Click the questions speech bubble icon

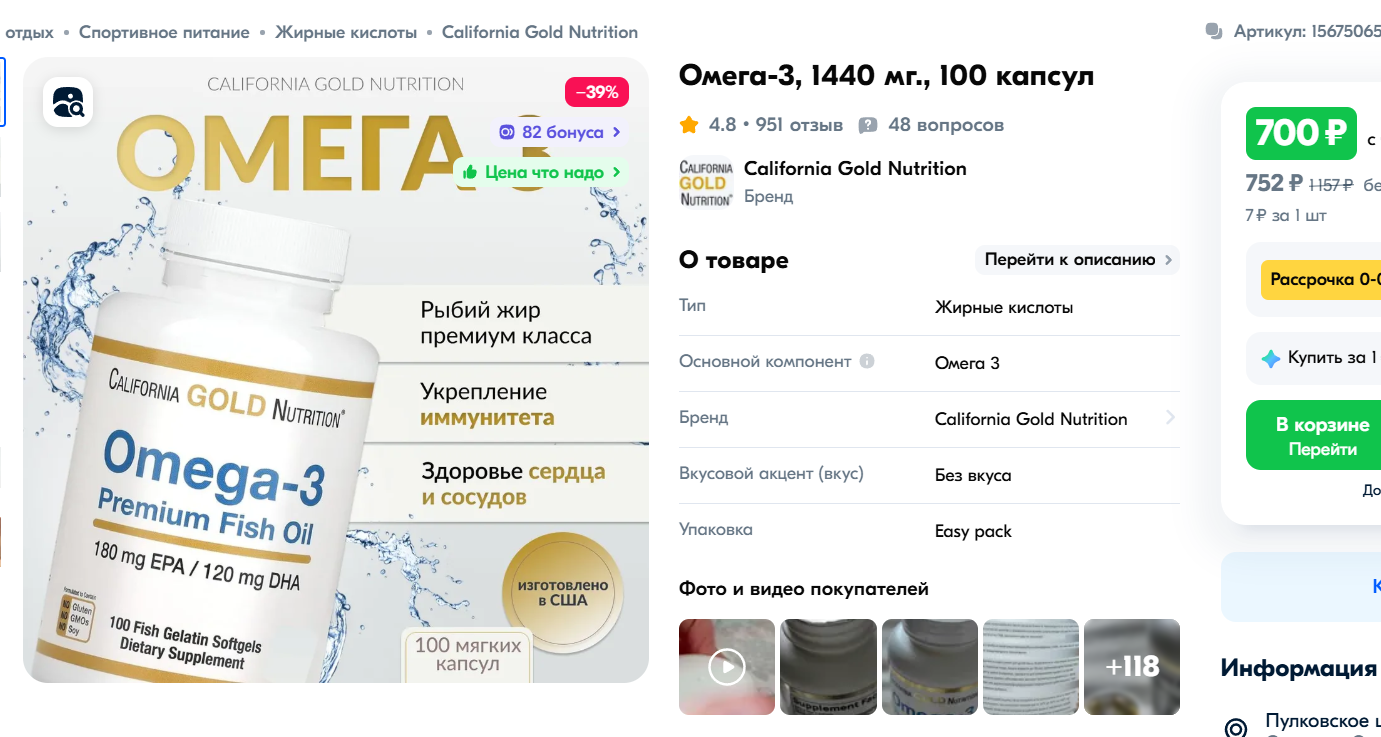868,126
